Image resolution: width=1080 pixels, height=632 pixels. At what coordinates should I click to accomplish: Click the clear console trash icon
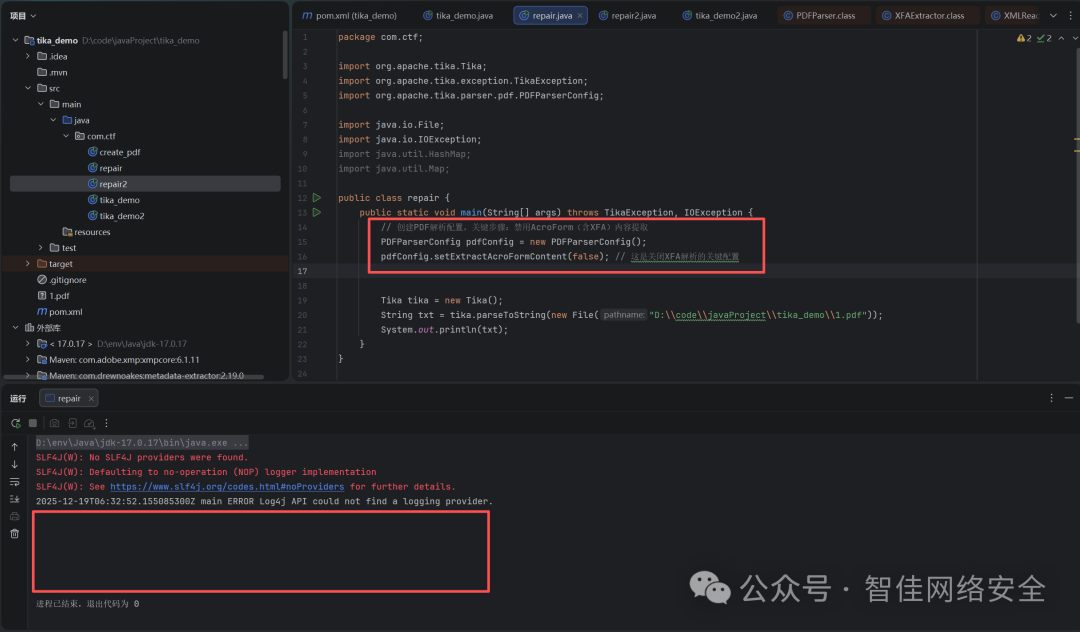[14, 534]
